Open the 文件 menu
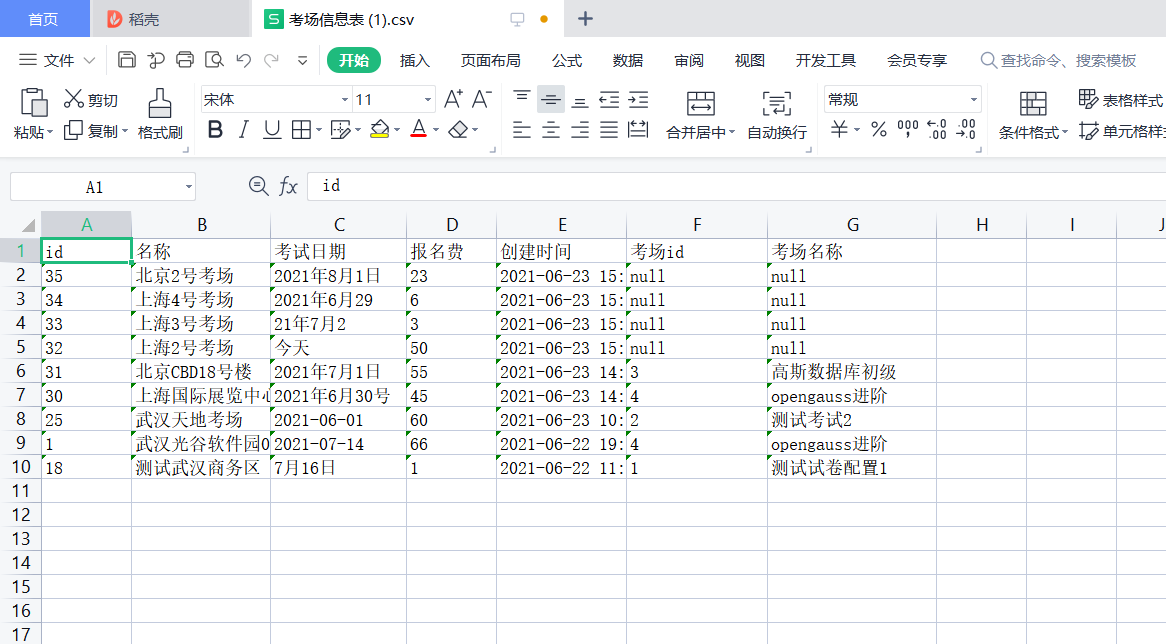The image size is (1166, 644). pyautogui.click(x=57, y=60)
